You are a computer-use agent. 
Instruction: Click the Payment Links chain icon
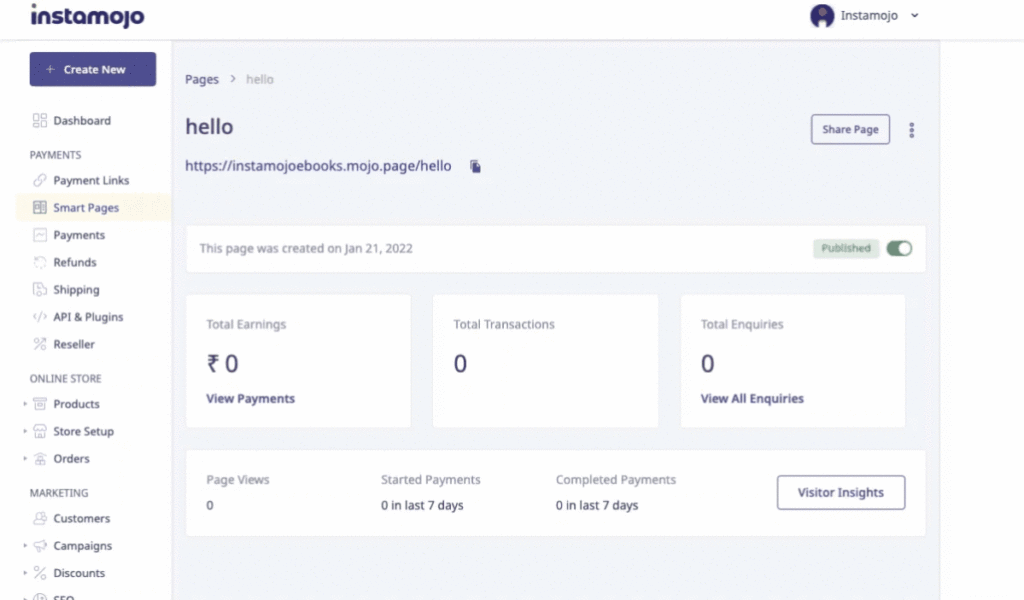pyautogui.click(x=40, y=181)
